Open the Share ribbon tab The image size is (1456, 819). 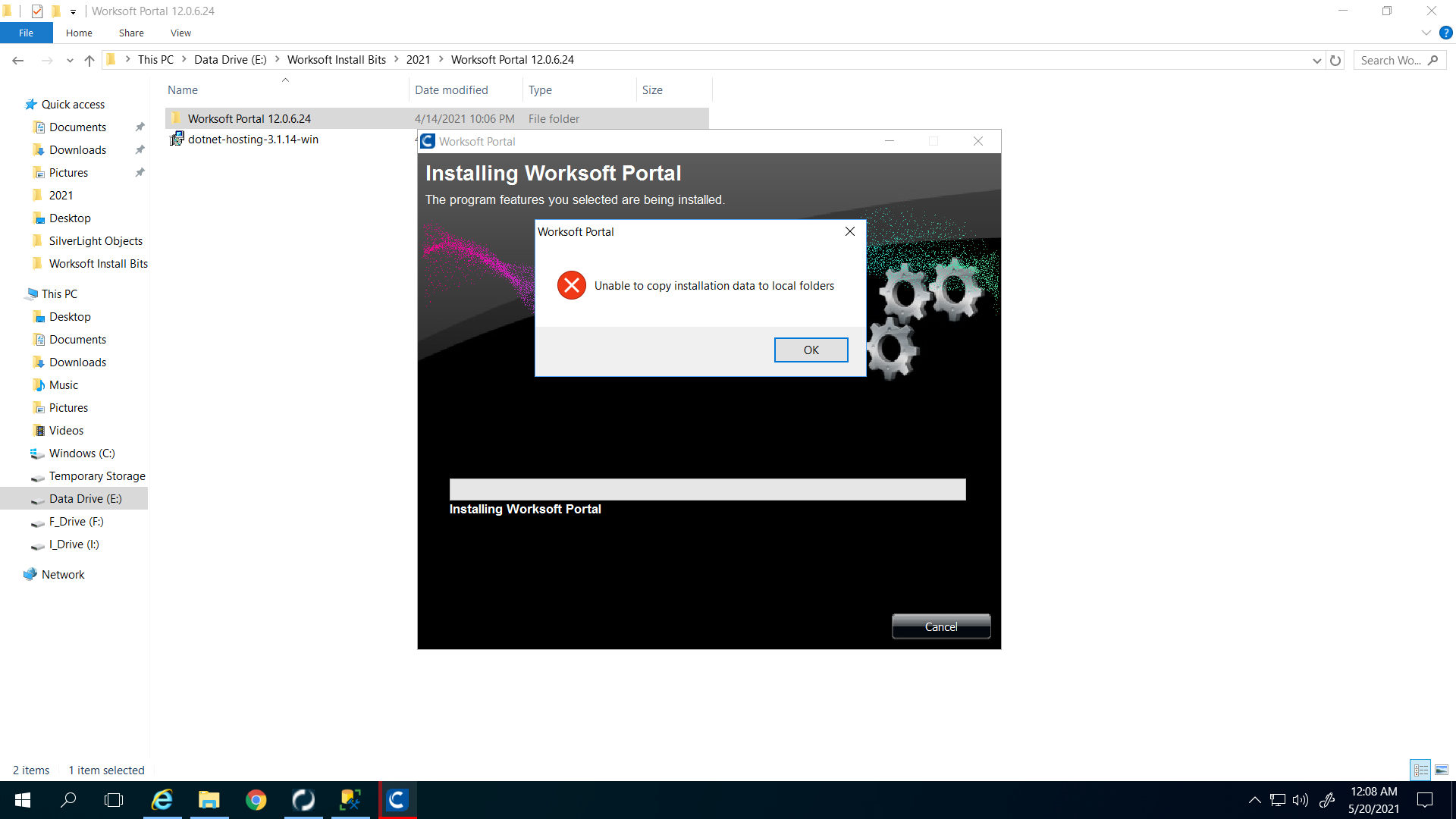point(131,33)
